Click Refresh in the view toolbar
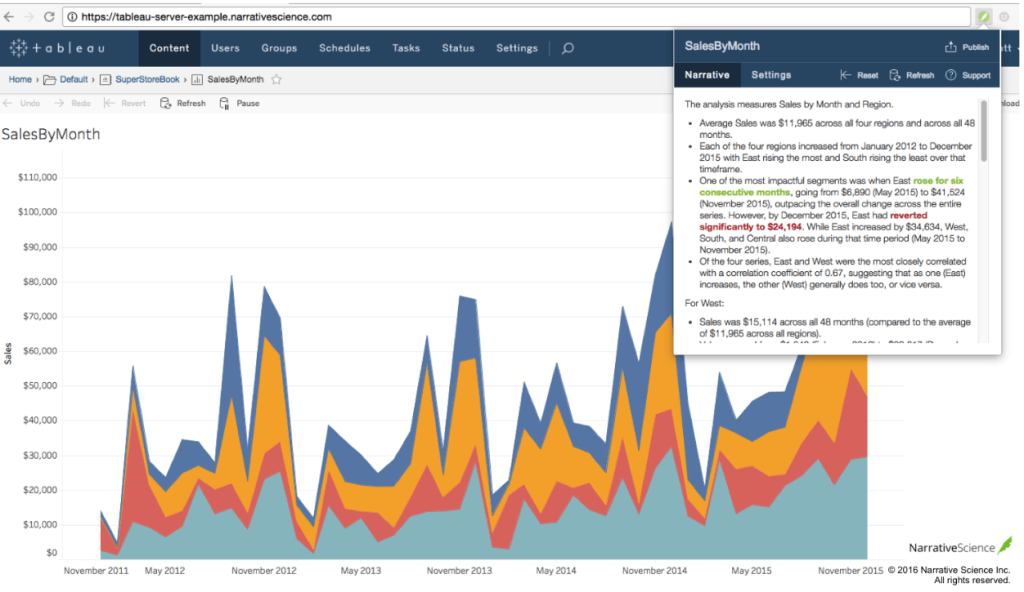Screen dimensions: 1024x592 (x=183, y=103)
